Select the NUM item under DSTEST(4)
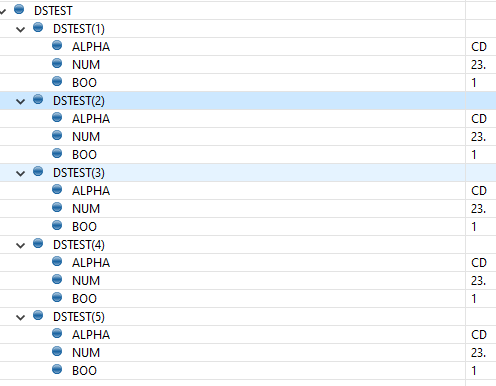 86,281
